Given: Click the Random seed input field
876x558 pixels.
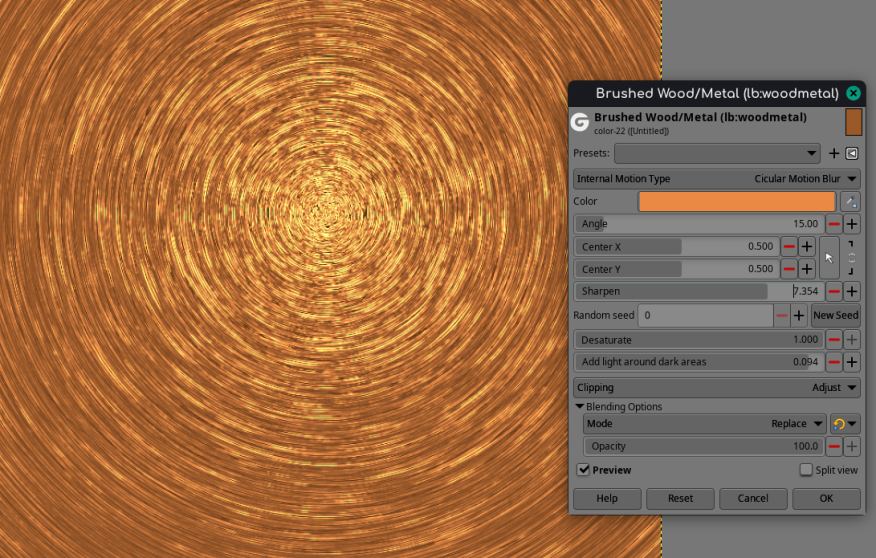Looking at the screenshot, I should coord(706,316).
